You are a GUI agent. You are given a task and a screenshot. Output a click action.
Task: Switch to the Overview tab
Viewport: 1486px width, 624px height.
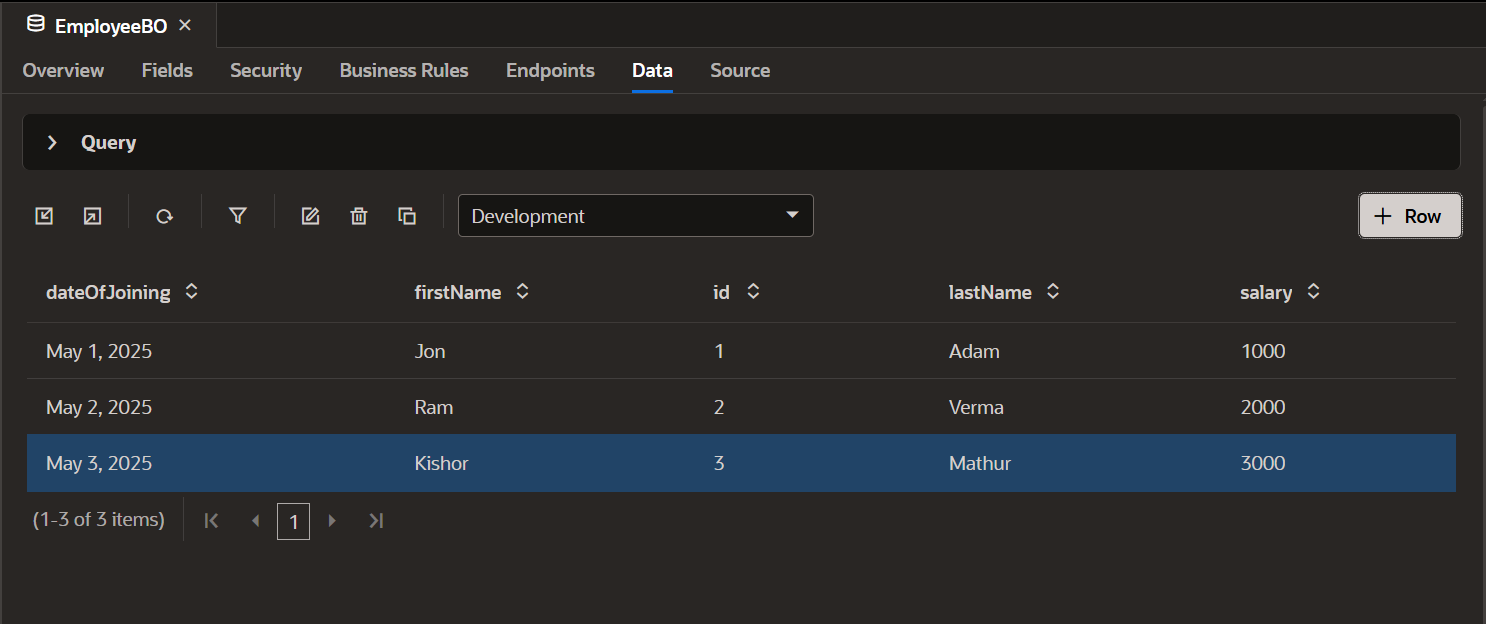(x=63, y=70)
